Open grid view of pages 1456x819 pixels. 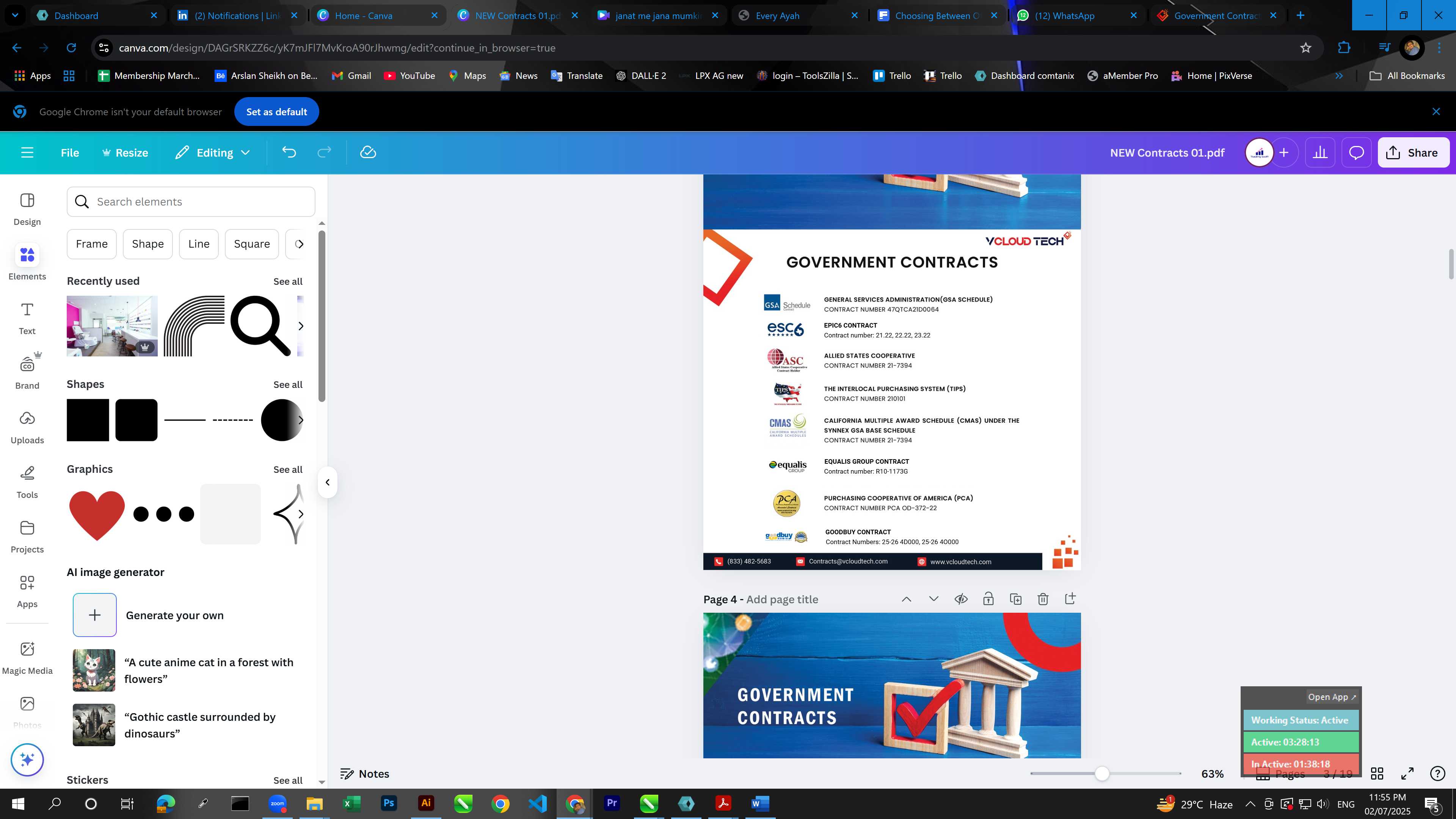1377,773
